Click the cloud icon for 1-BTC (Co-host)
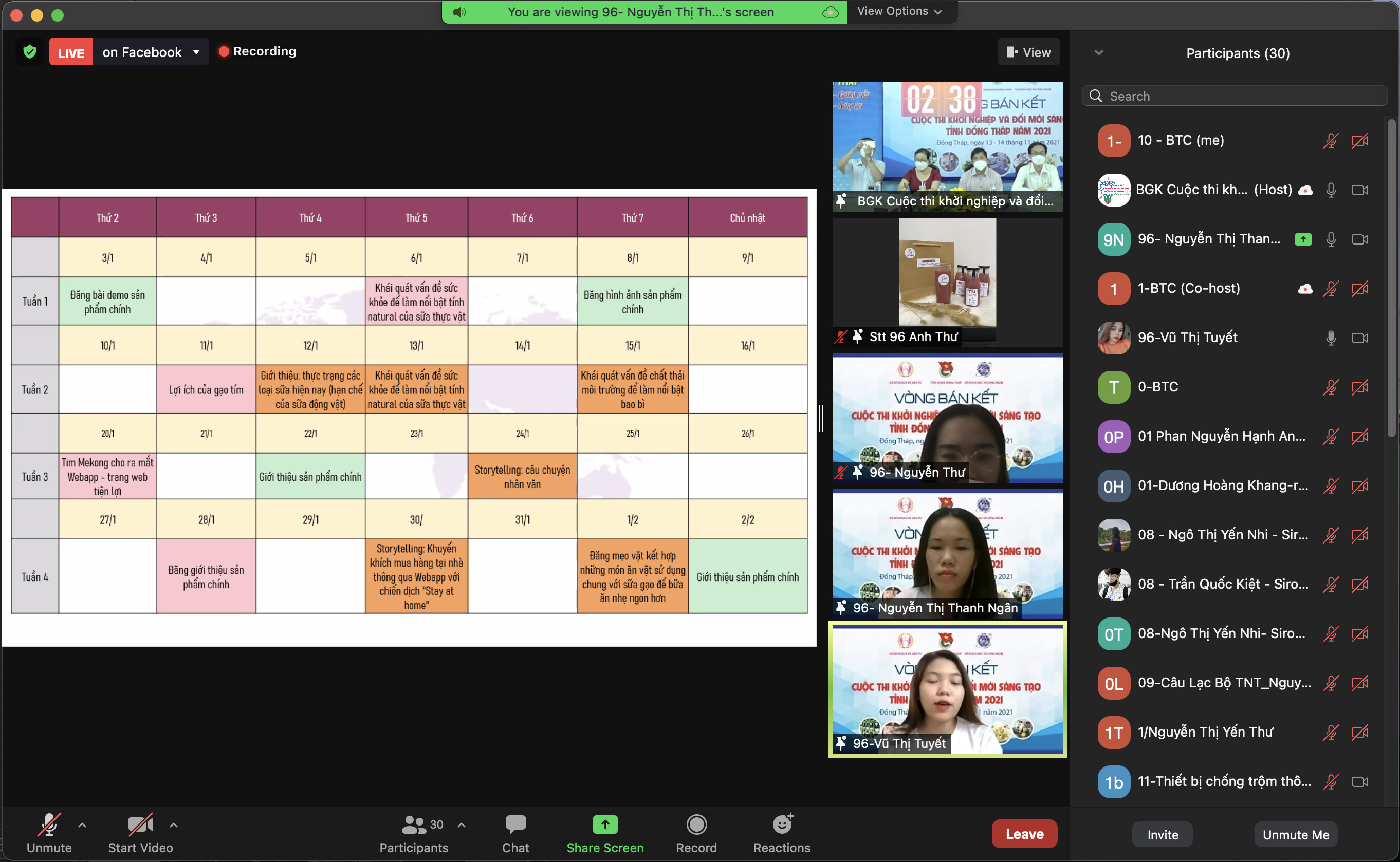The width and height of the screenshot is (1400, 862). point(1305,289)
